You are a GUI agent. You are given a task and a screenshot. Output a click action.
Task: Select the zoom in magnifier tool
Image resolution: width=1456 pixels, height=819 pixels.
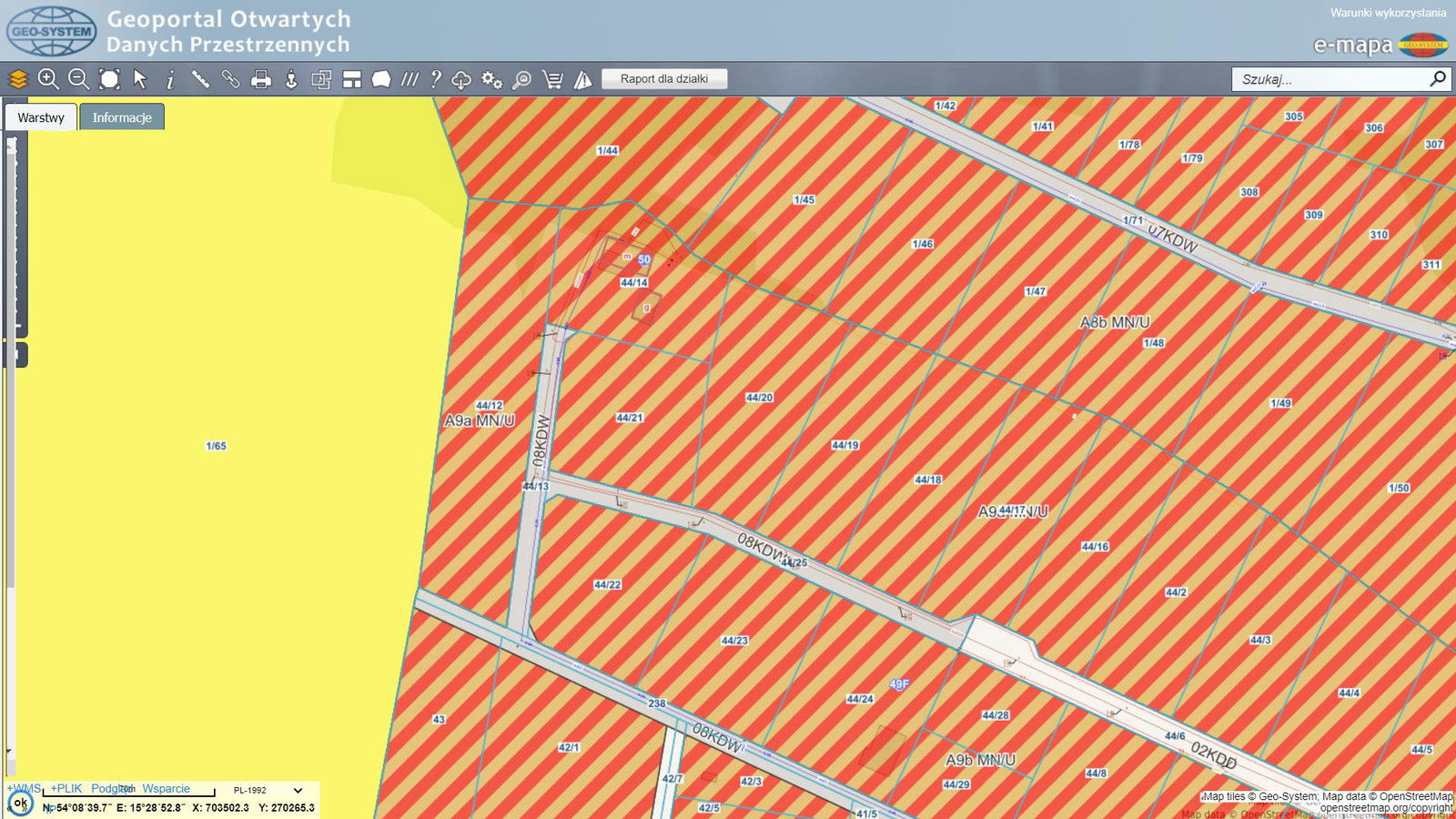point(48,79)
